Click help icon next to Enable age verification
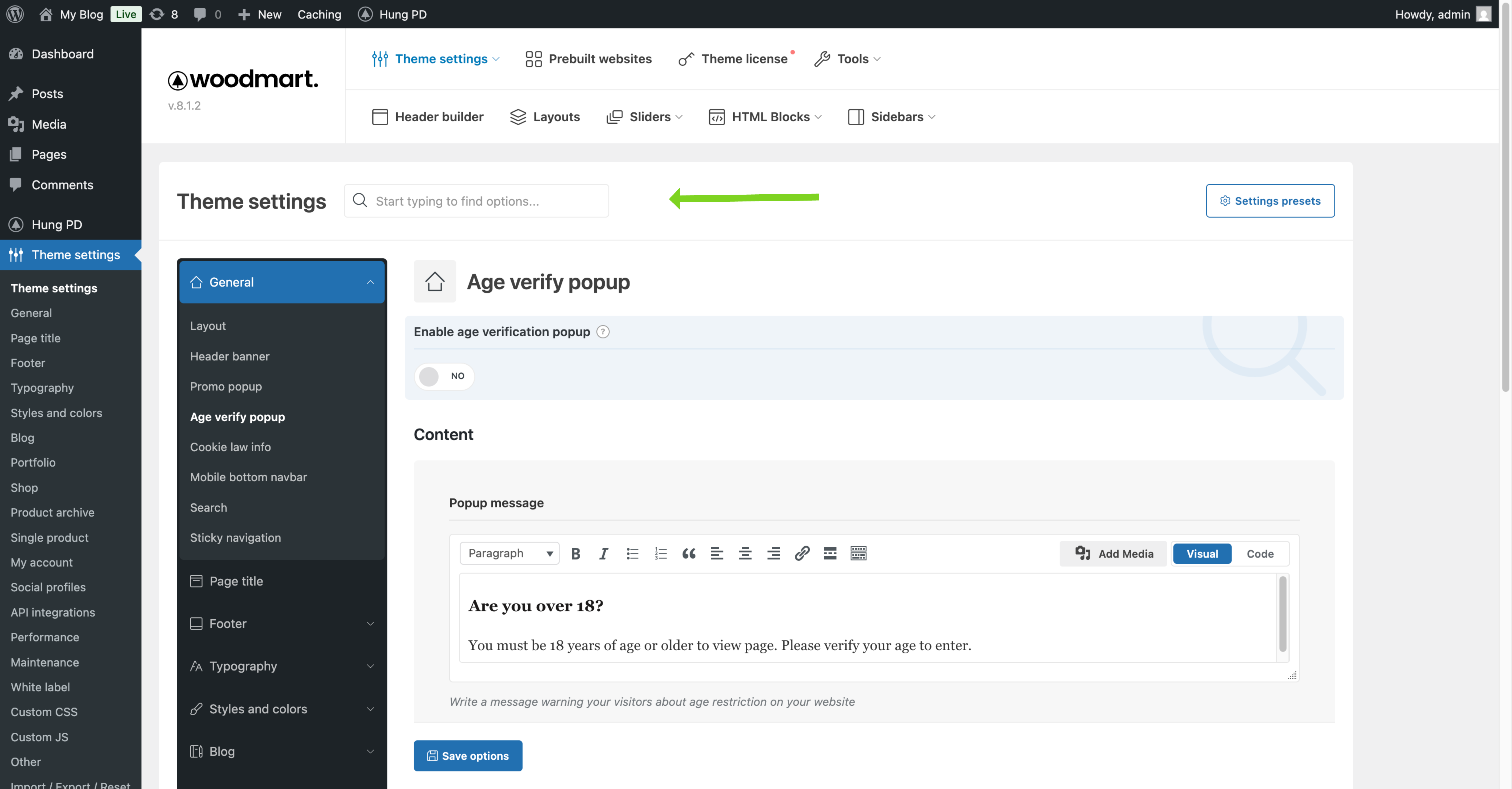The width and height of the screenshot is (1512, 789). click(603, 332)
